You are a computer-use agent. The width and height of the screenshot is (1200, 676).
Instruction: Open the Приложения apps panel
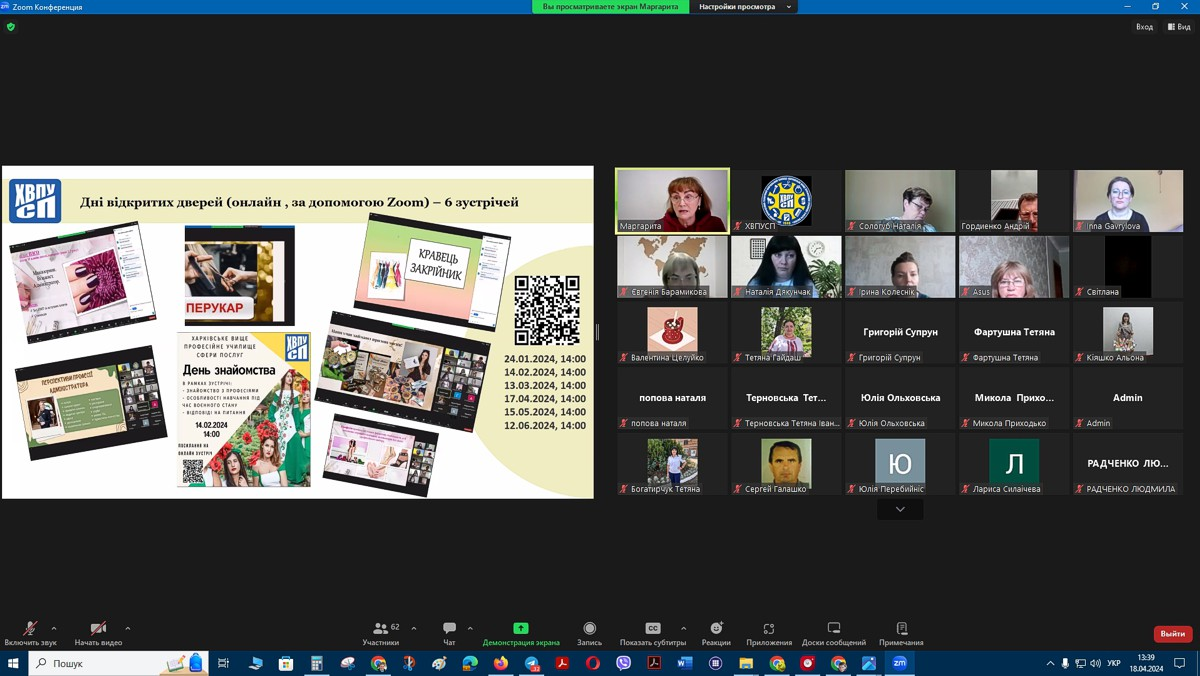pos(769,634)
